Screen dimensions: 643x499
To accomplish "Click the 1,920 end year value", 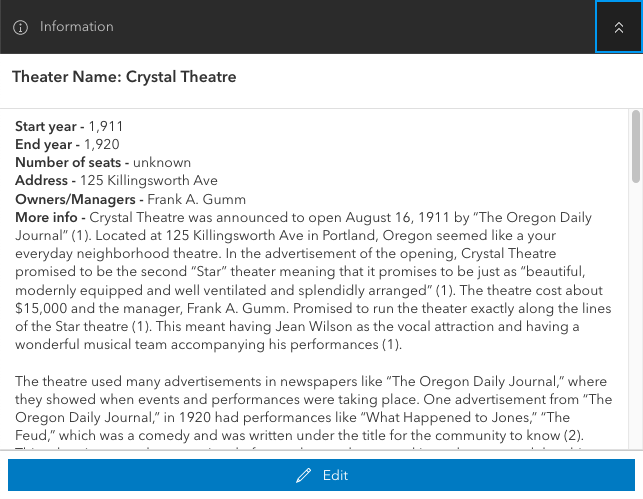I will [x=102, y=145].
